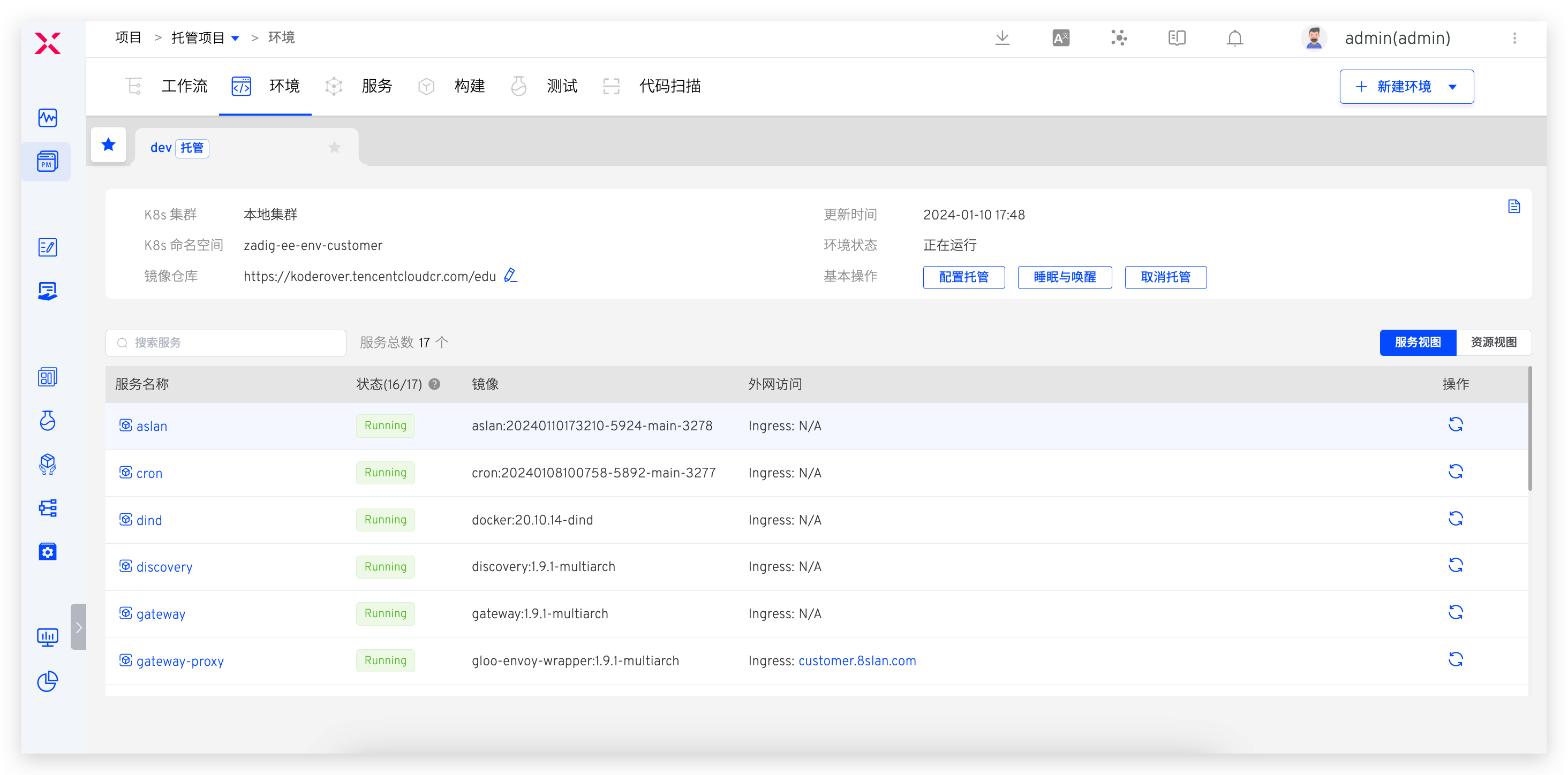
Task: Expand the 托管项目 breadcrumb dropdown
Action: [236, 37]
